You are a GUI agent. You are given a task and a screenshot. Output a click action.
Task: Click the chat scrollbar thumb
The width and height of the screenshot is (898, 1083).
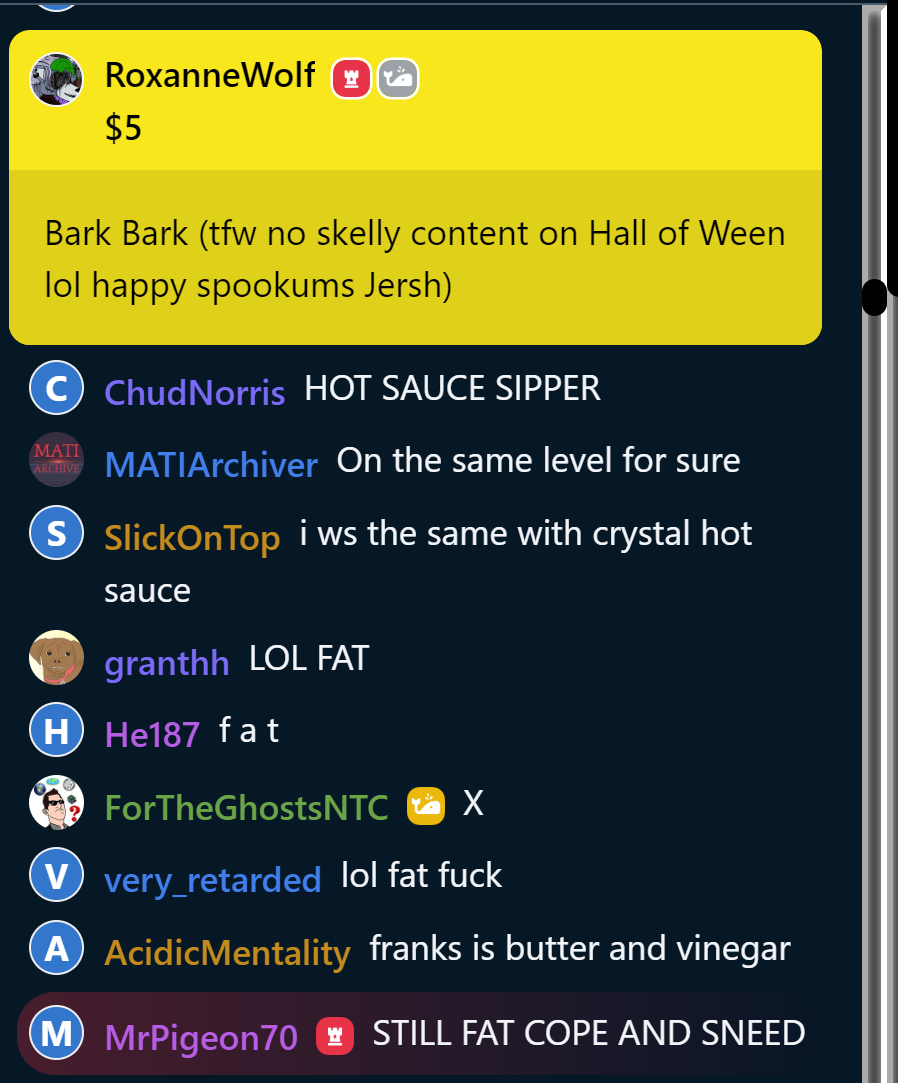[x=875, y=298]
